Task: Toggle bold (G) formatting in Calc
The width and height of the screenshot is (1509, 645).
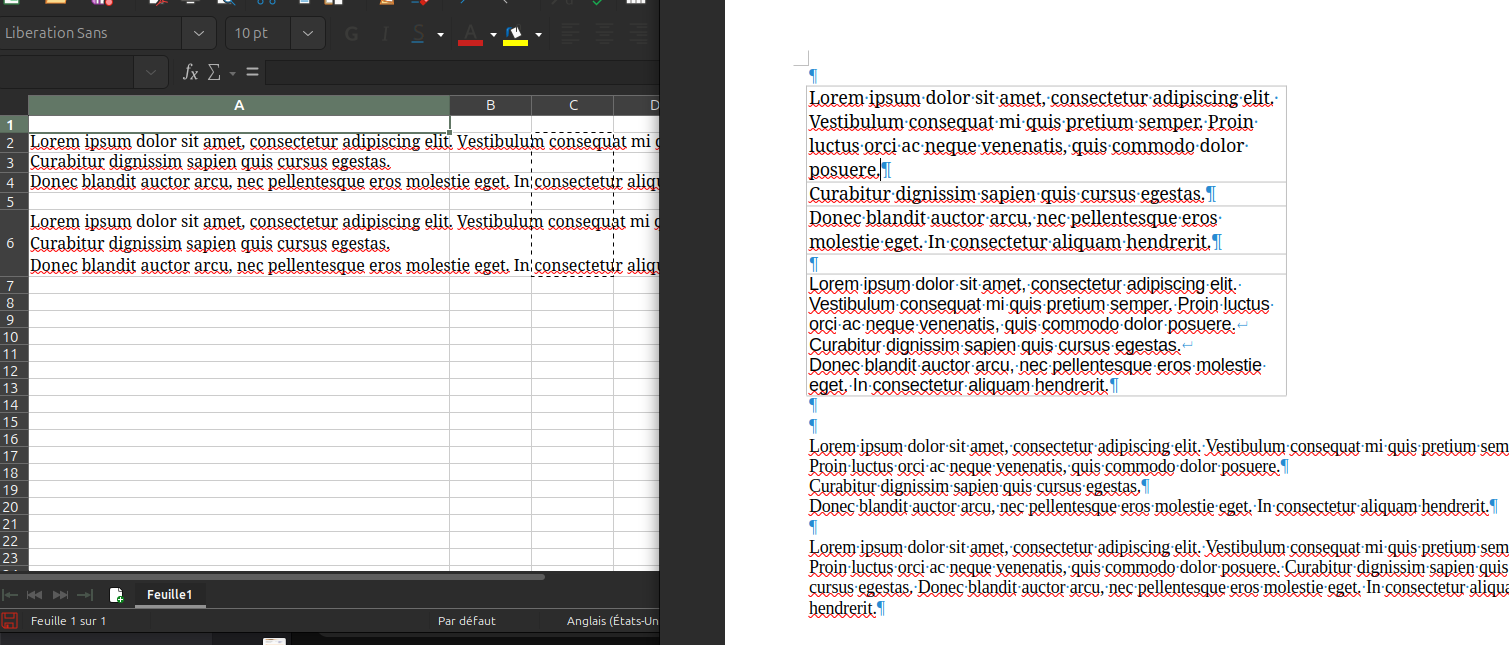Action: click(x=351, y=34)
